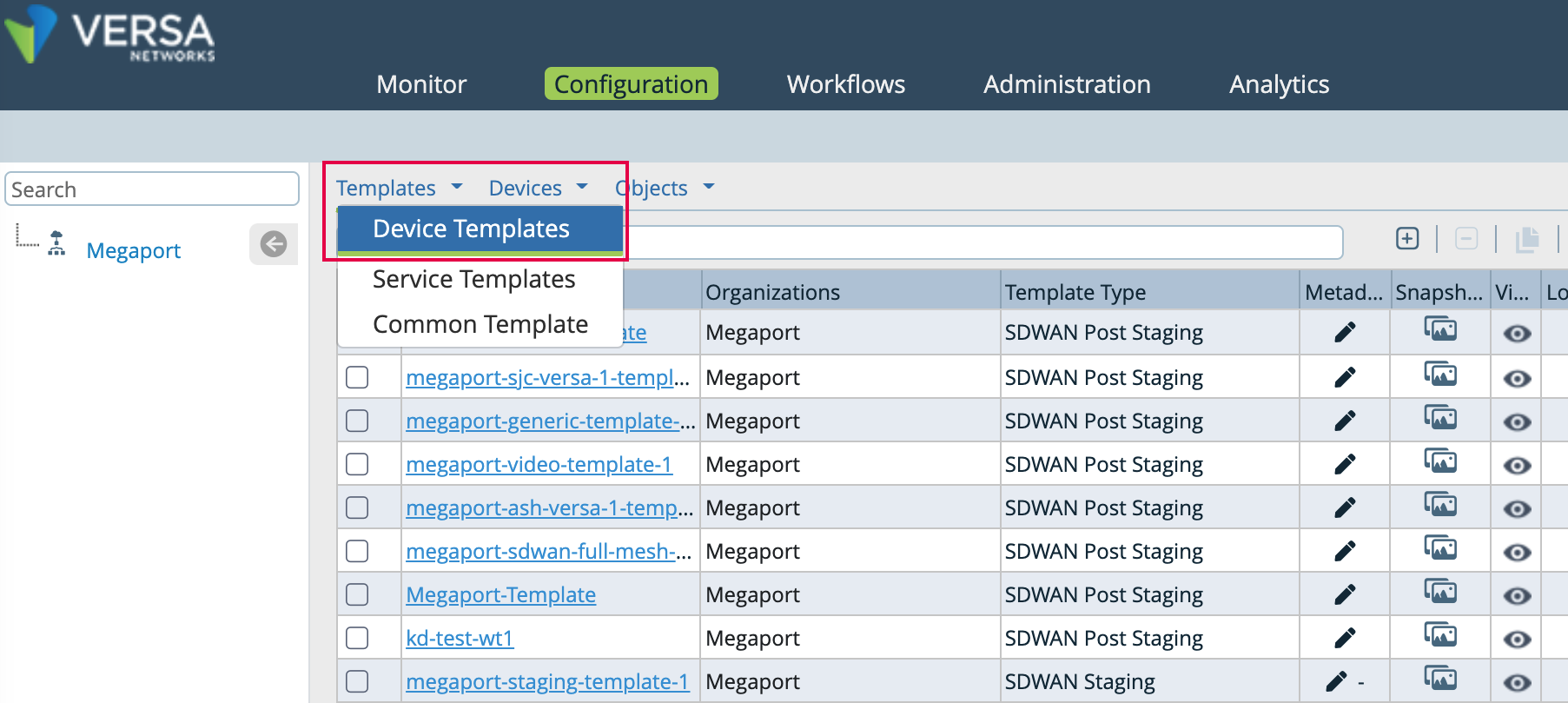Open snapshot icon for Megaport-Template row
This screenshot has height=703, width=1568.
pos(1439,593)
